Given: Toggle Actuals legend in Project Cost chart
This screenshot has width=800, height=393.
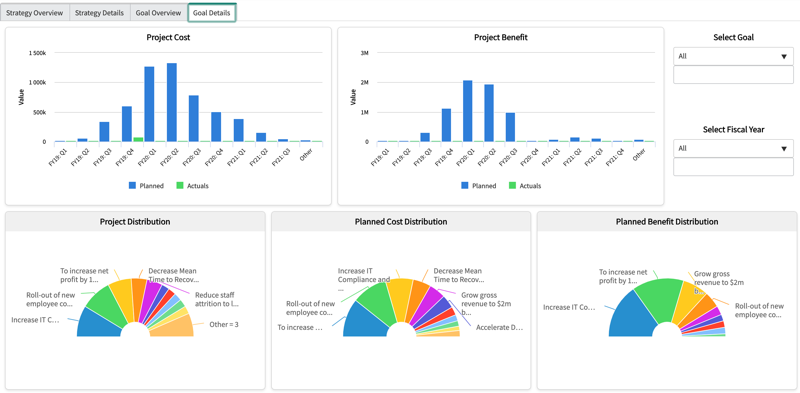Looking at the screenshot, I should coord(192,186).
